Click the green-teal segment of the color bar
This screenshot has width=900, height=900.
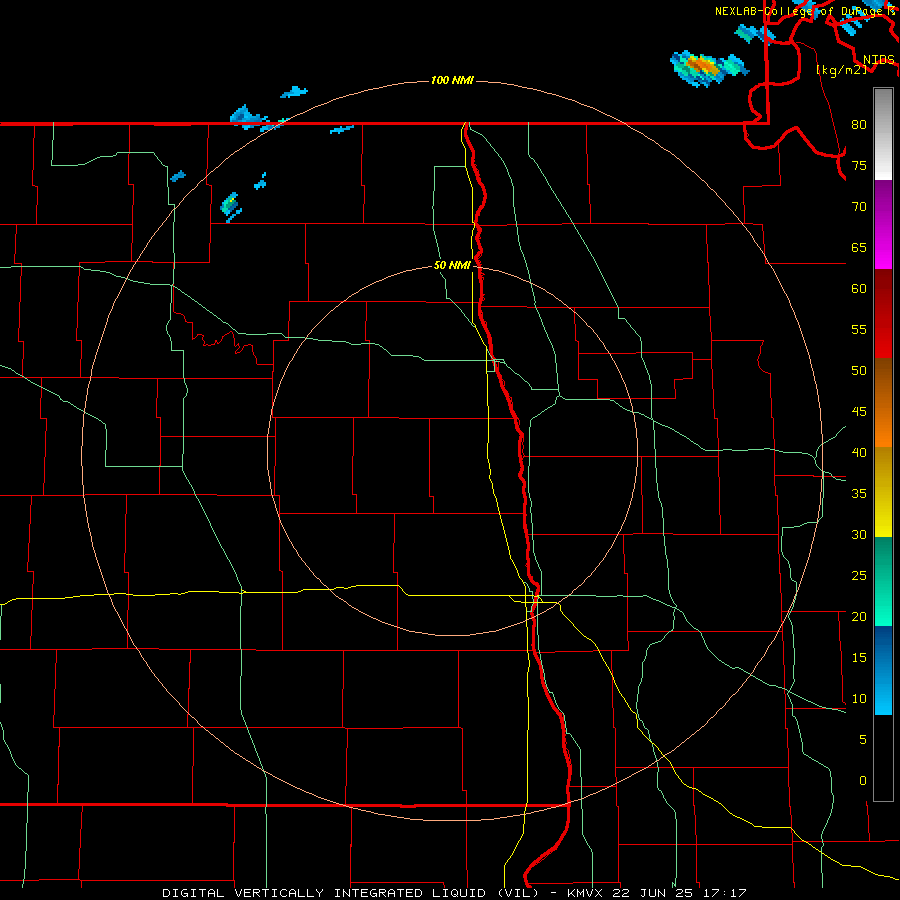(x=883, y=581)
